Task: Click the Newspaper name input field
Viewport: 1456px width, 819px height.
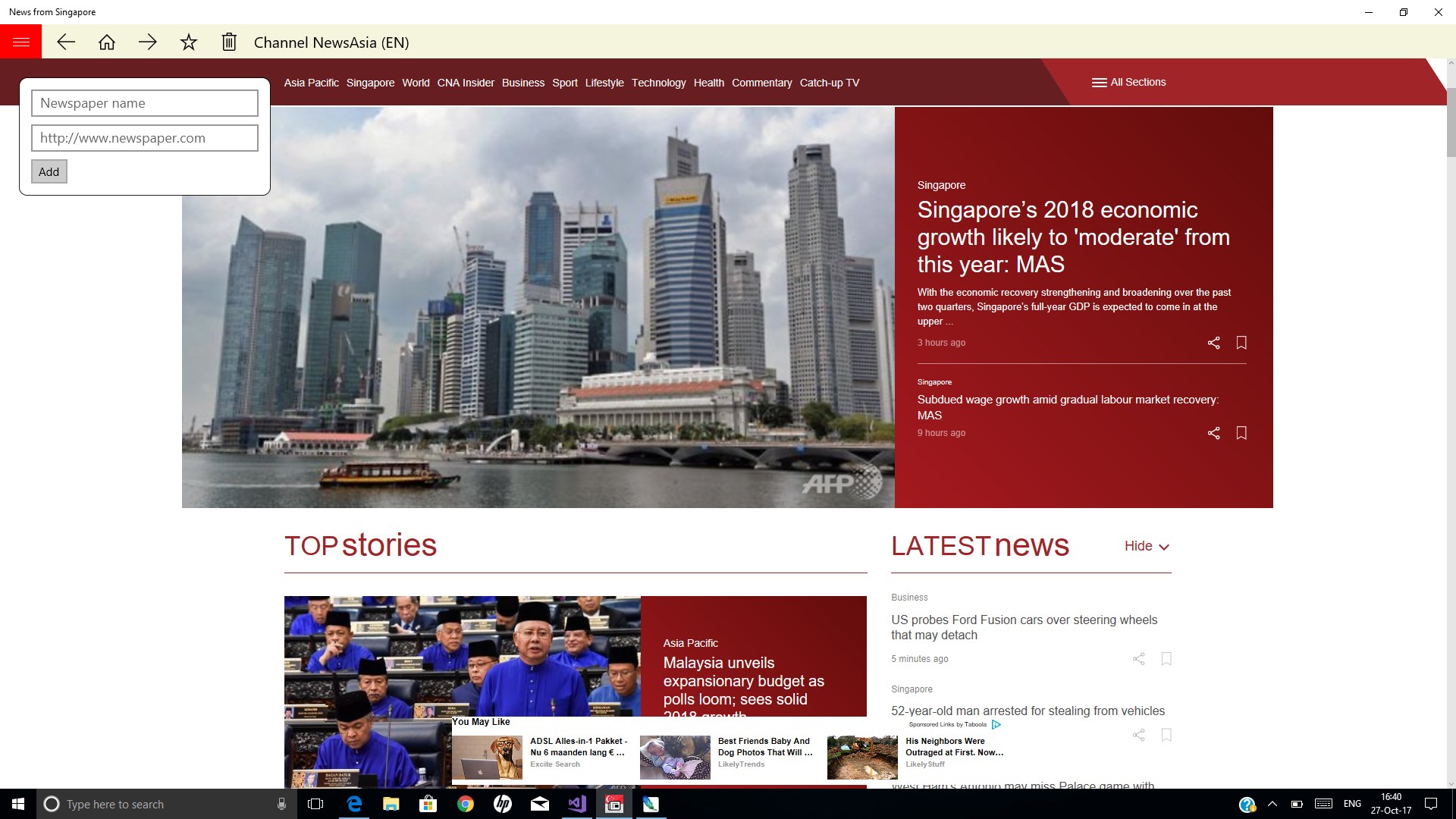Action: point(145,103)
